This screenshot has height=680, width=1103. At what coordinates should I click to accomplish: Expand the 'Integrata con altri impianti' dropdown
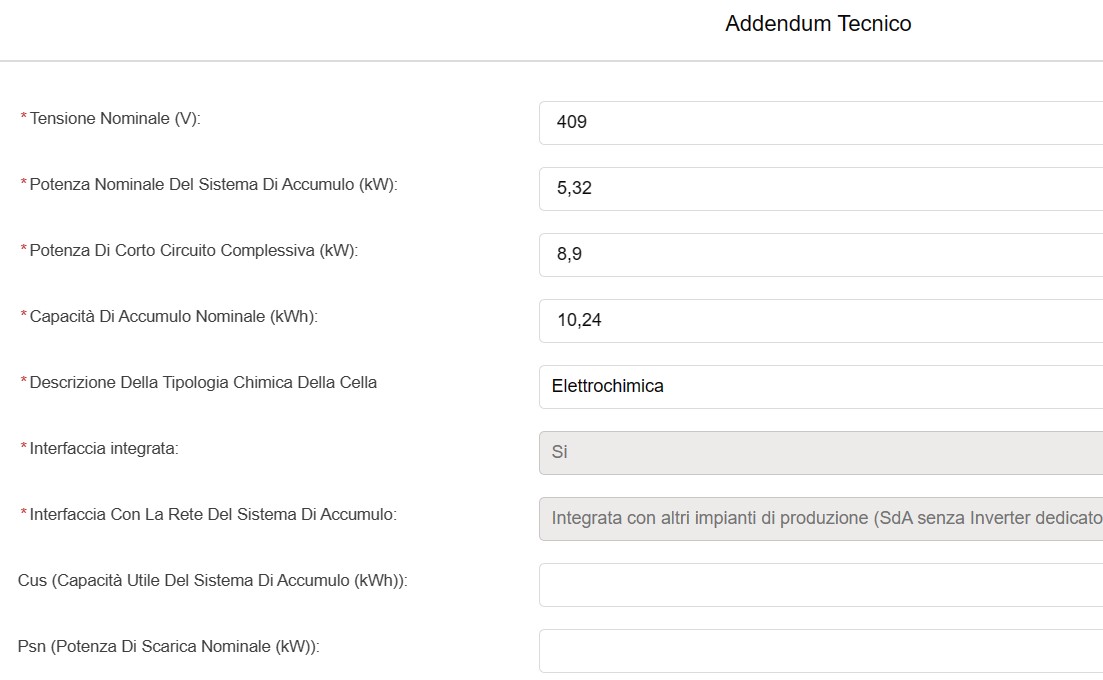pos(820,518)
